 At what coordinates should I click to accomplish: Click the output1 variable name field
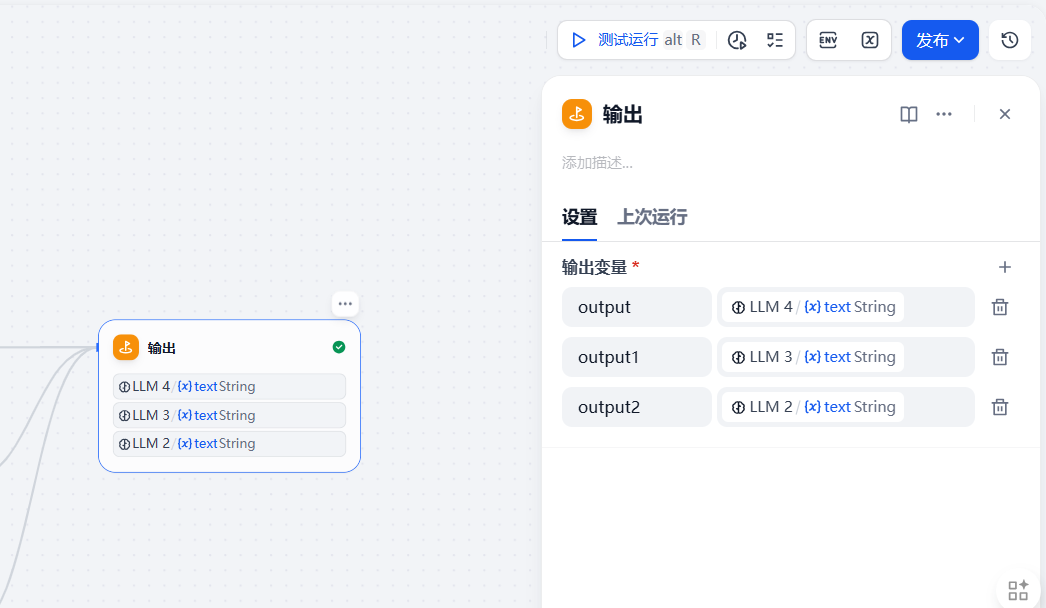click(x=636, y=357)
